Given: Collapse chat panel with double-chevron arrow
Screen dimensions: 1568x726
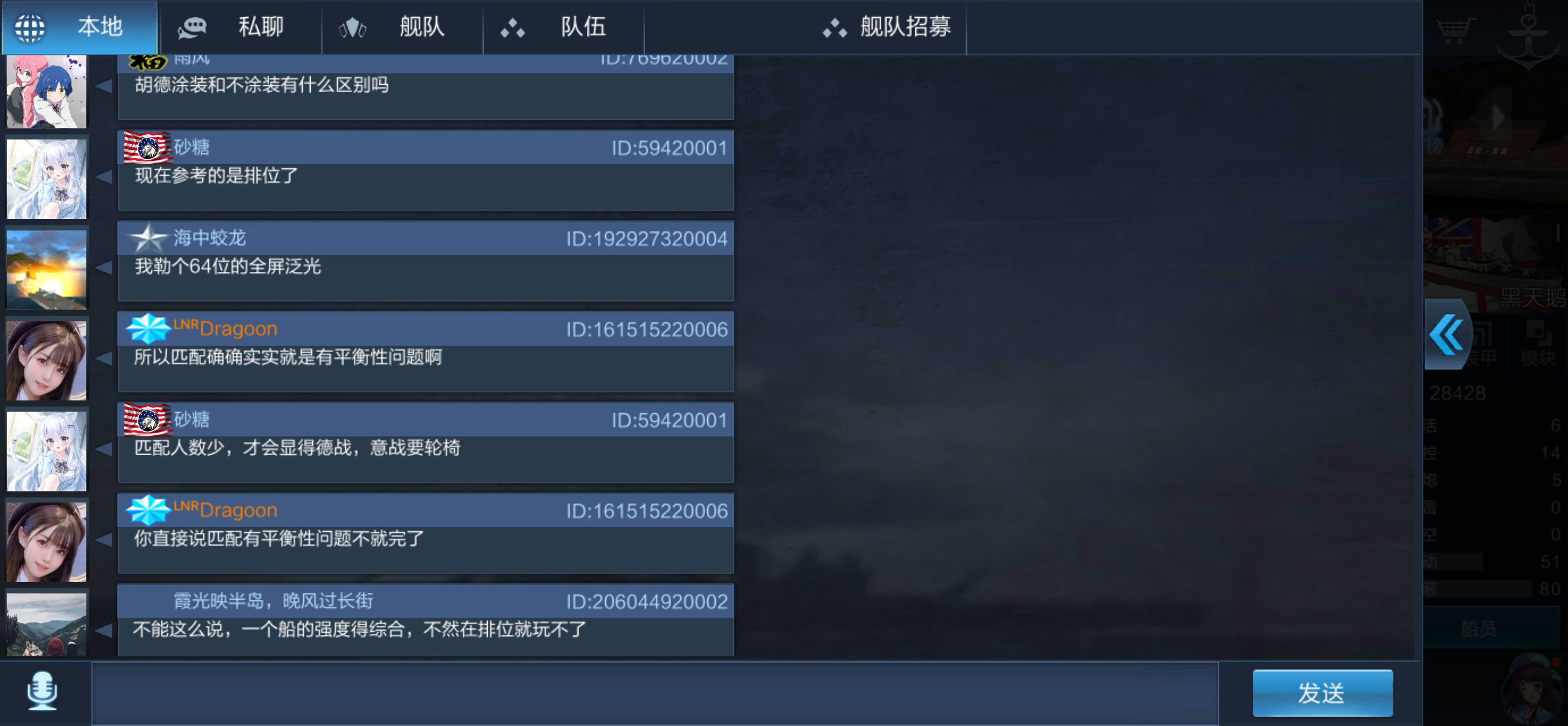Looking at the screenshot, I should [x=1447, y=334].
